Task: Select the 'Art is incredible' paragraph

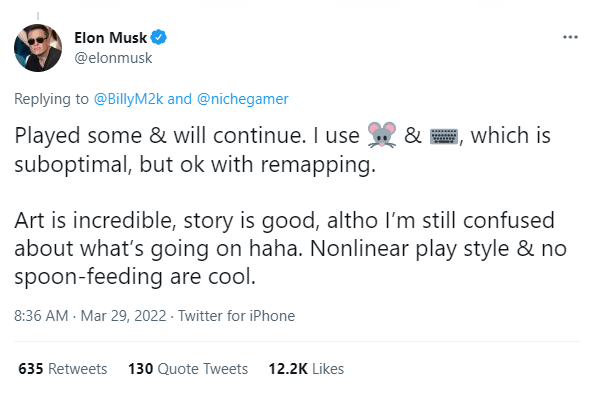Action: [x=291, y=248]
